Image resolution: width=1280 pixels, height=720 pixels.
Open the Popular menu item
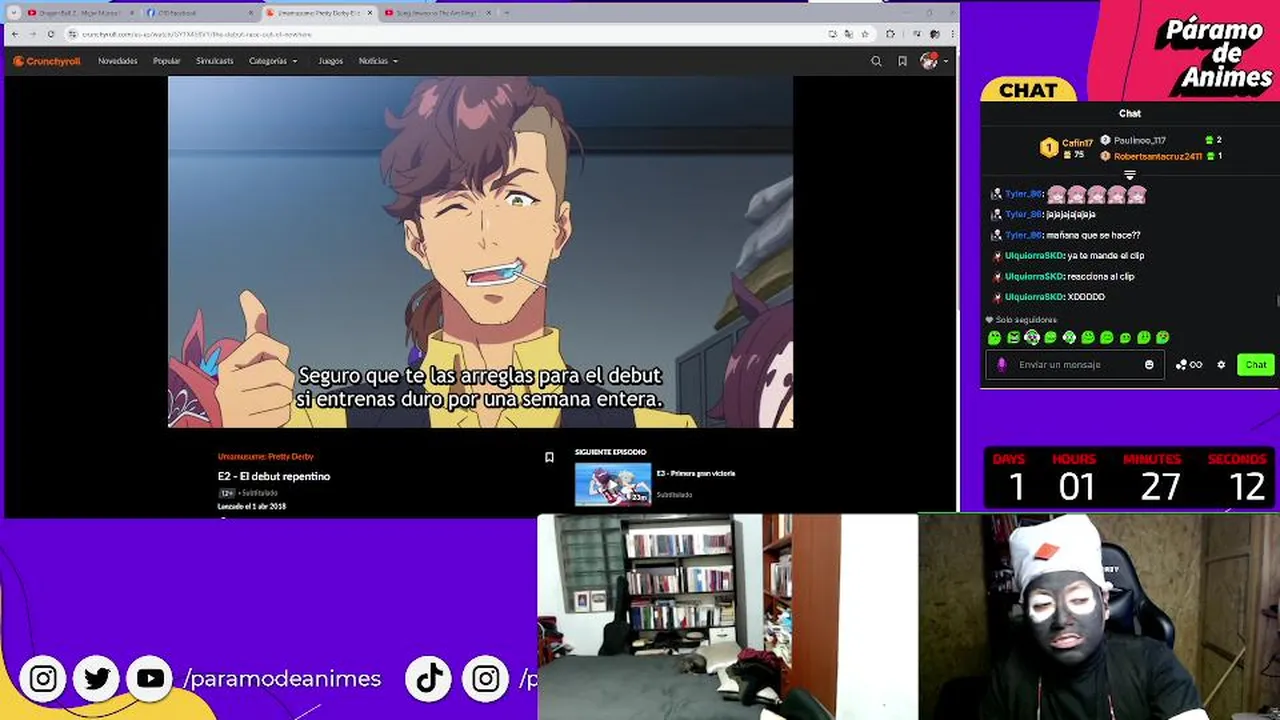point(167,61)
